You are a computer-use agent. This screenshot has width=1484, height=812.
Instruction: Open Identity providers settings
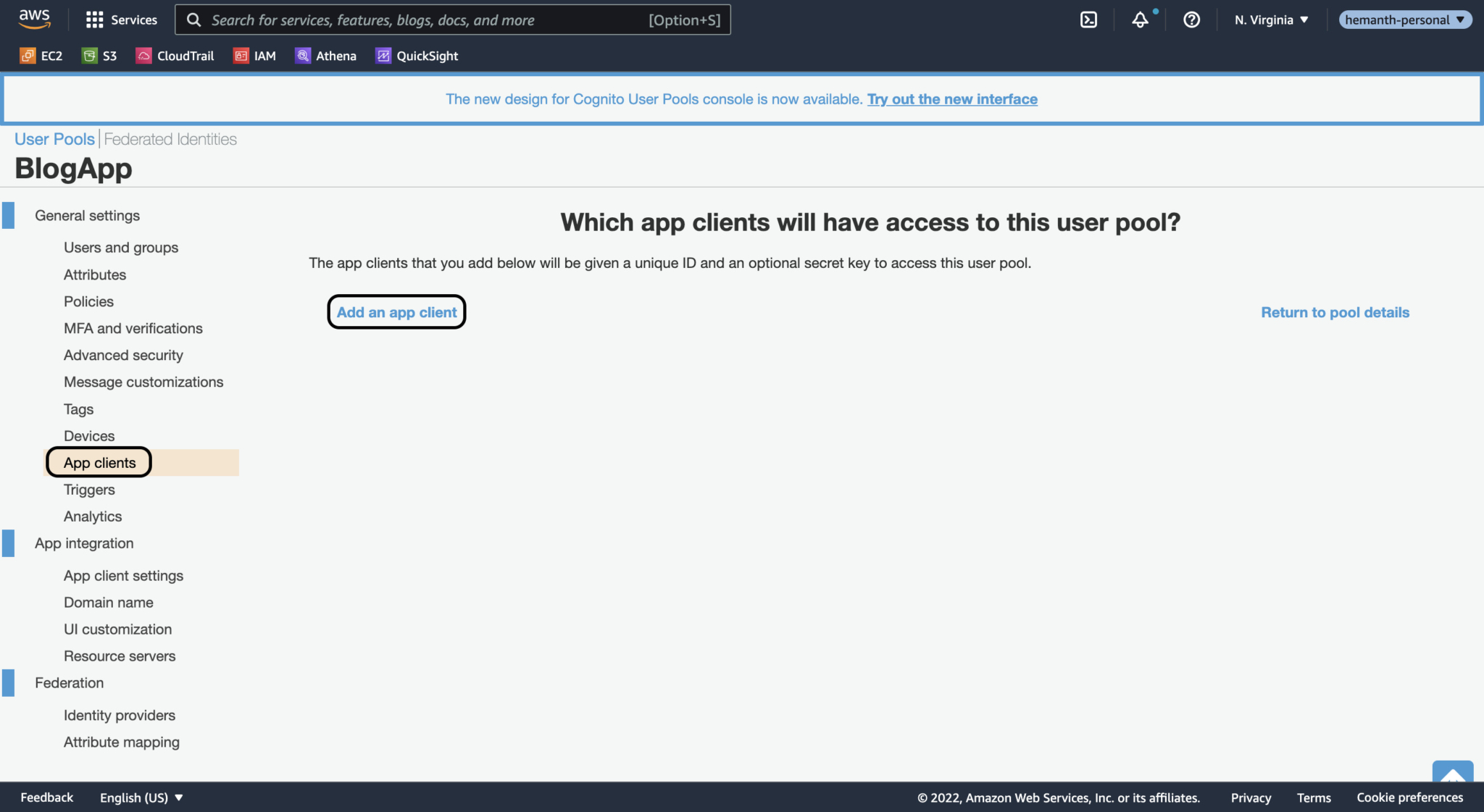pyautogui.click(x=120, y=716)
